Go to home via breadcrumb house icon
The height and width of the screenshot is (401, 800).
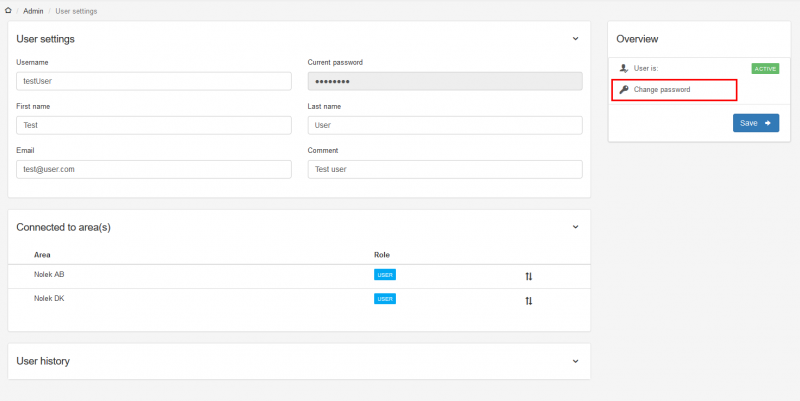point(8,10)
